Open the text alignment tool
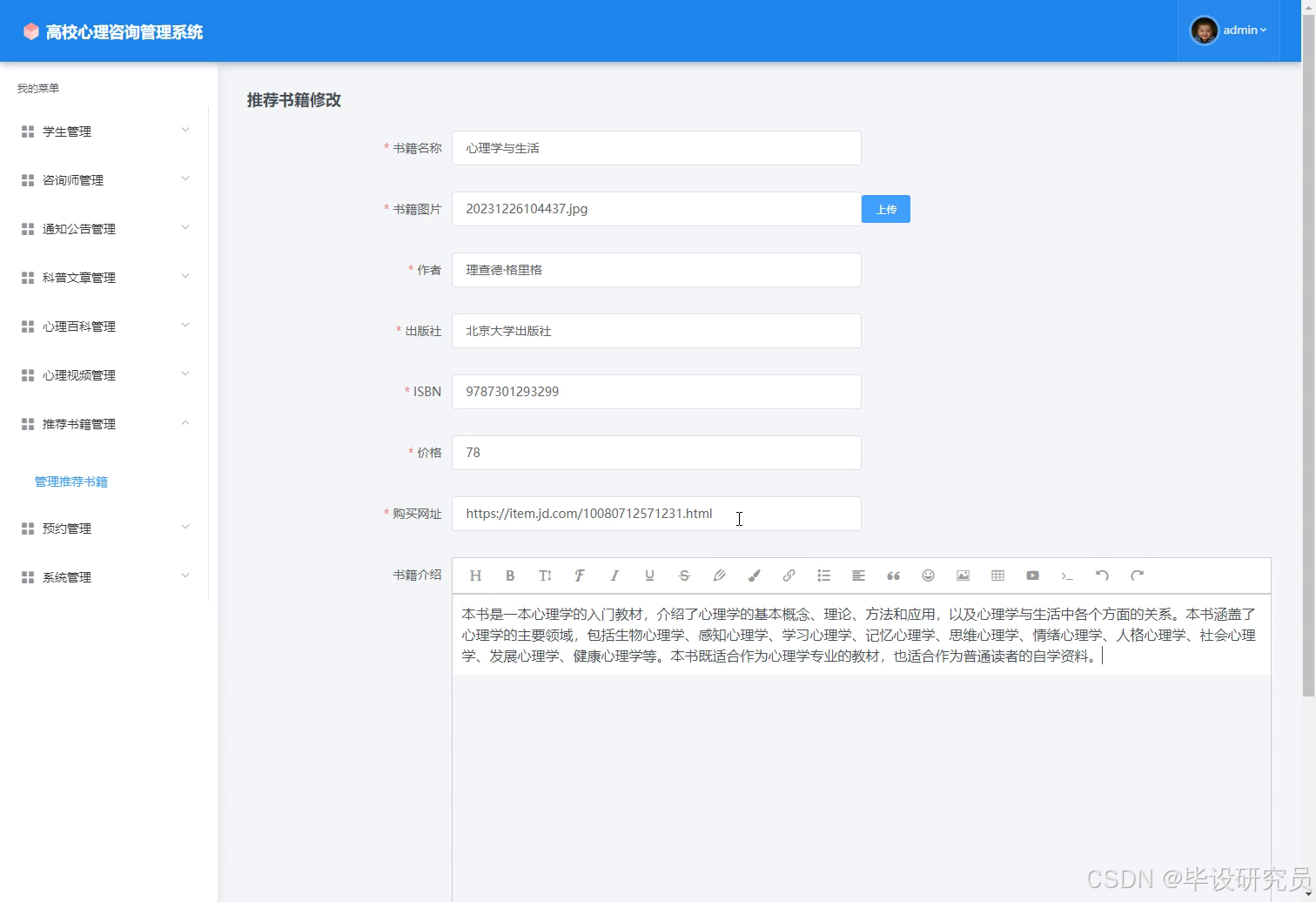The image size is (1316, 902). [858, 576]
